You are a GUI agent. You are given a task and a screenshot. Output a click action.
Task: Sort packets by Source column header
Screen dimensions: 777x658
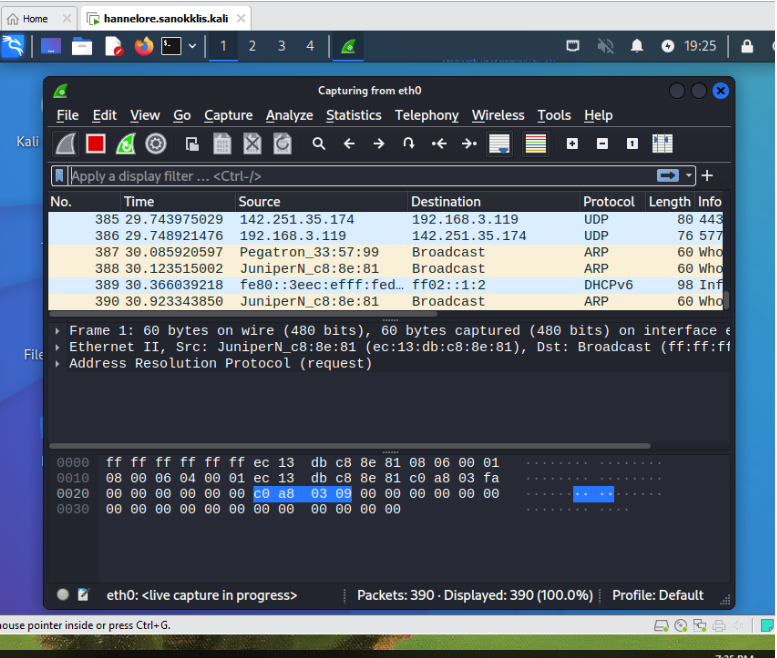[x=321, y=202]
